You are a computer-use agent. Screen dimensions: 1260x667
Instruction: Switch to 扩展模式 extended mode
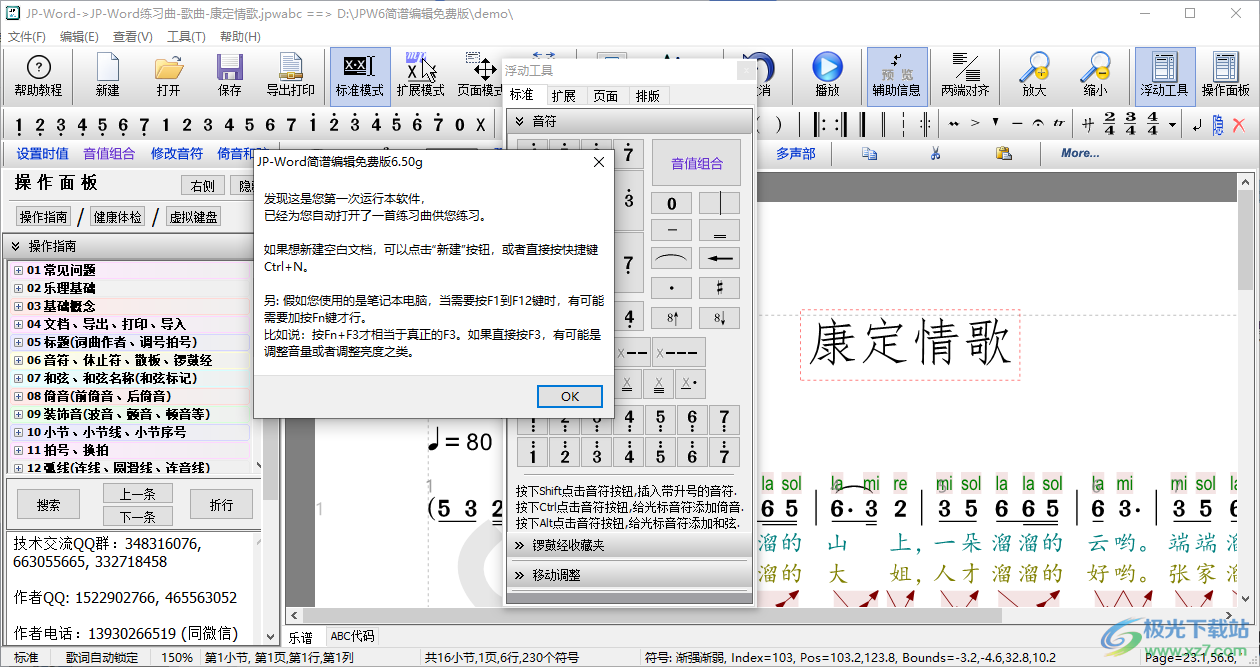(421, 76)
